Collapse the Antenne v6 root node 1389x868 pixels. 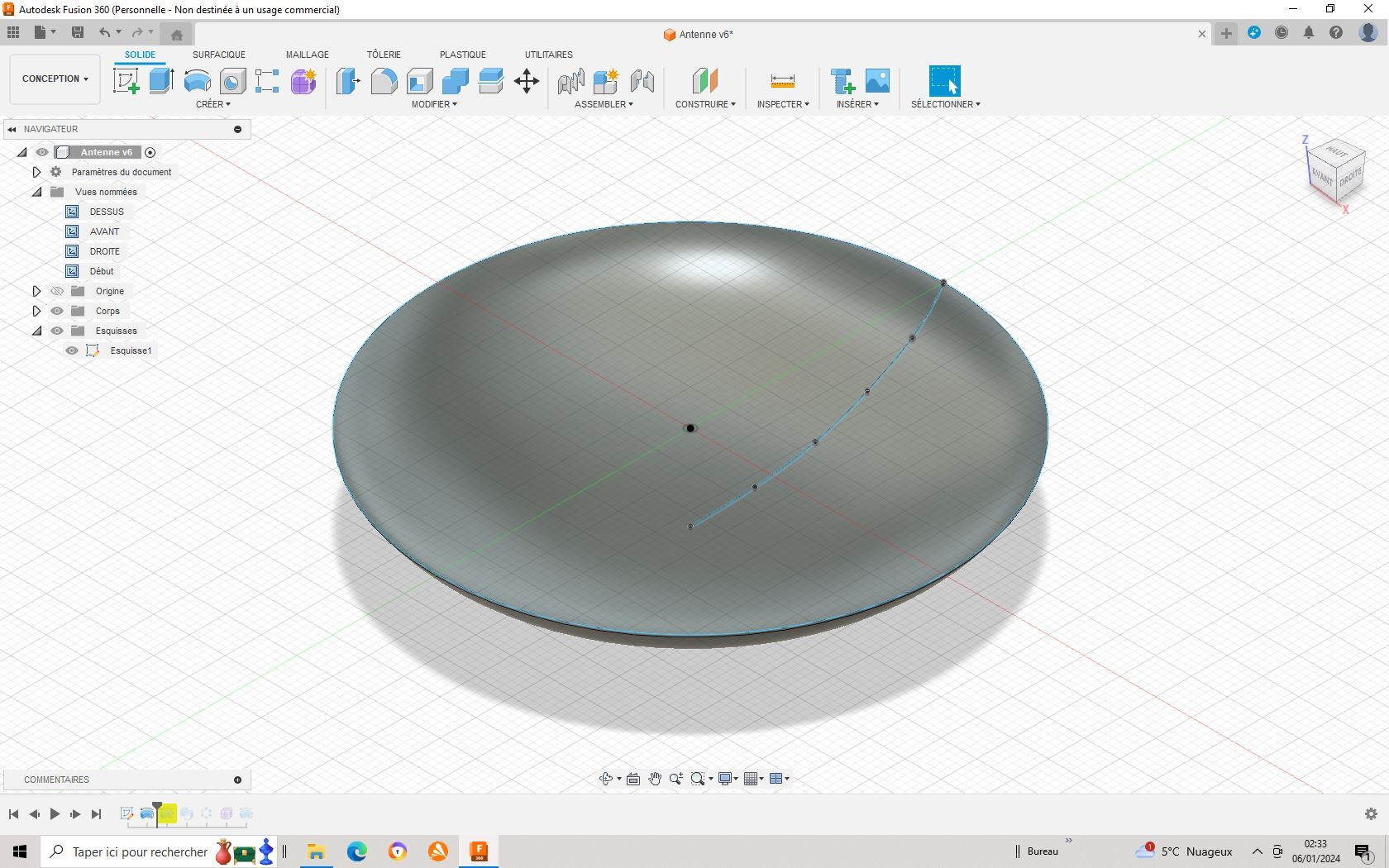point(22,152)
